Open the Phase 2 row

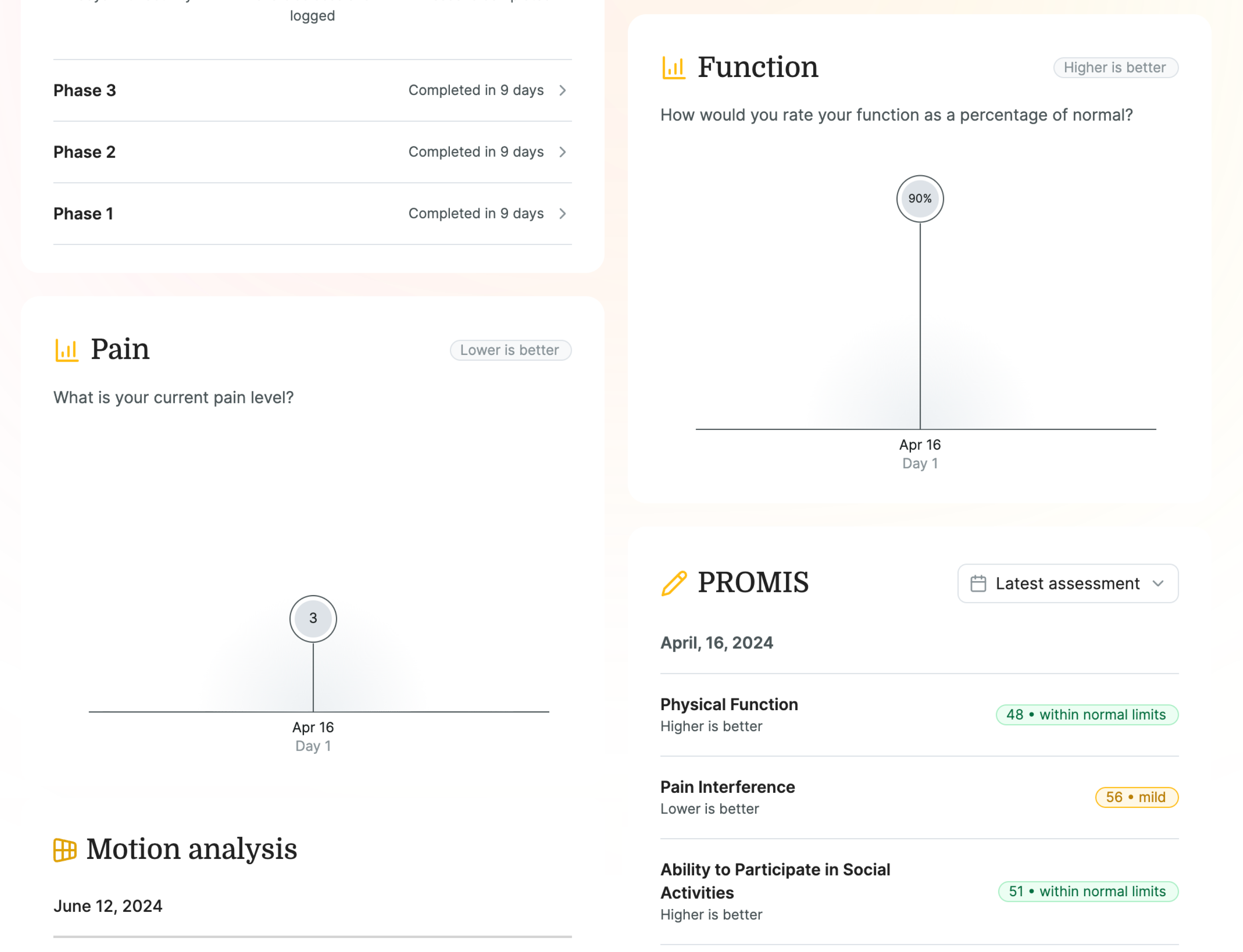(x=312, y=152)
